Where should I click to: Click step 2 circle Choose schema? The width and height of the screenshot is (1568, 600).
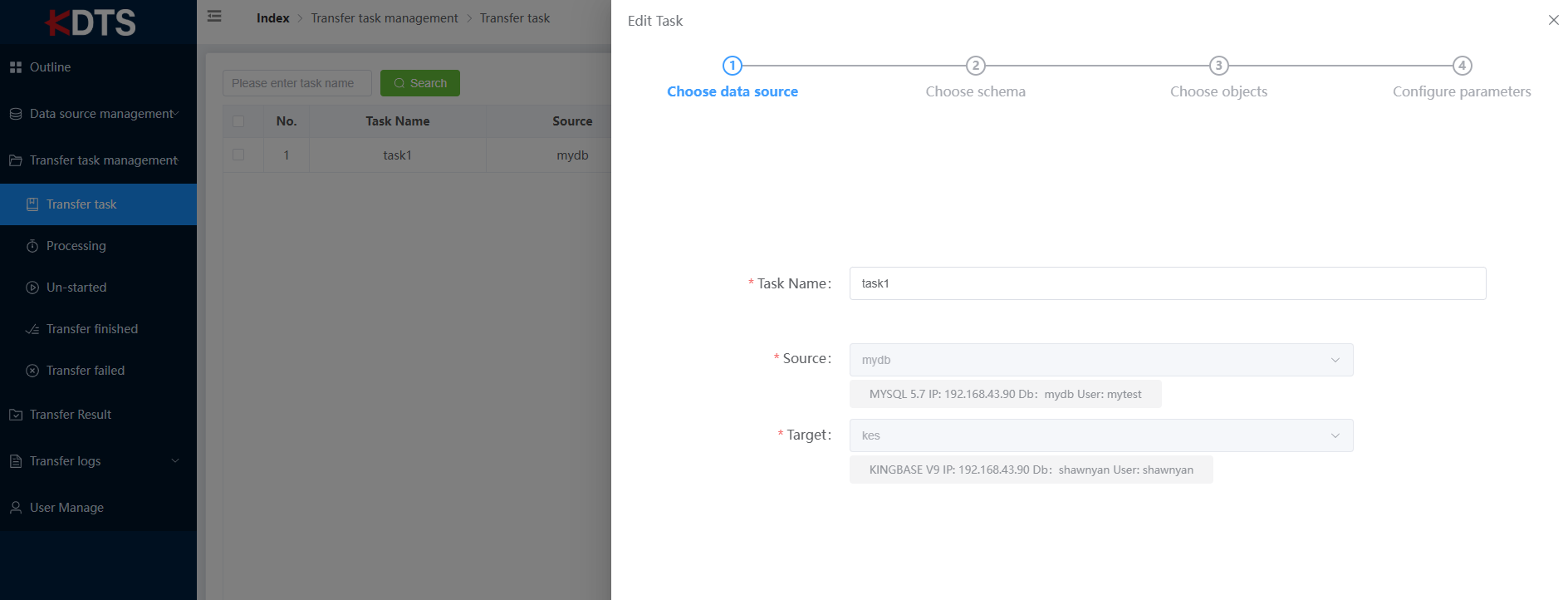coord(975,66)
